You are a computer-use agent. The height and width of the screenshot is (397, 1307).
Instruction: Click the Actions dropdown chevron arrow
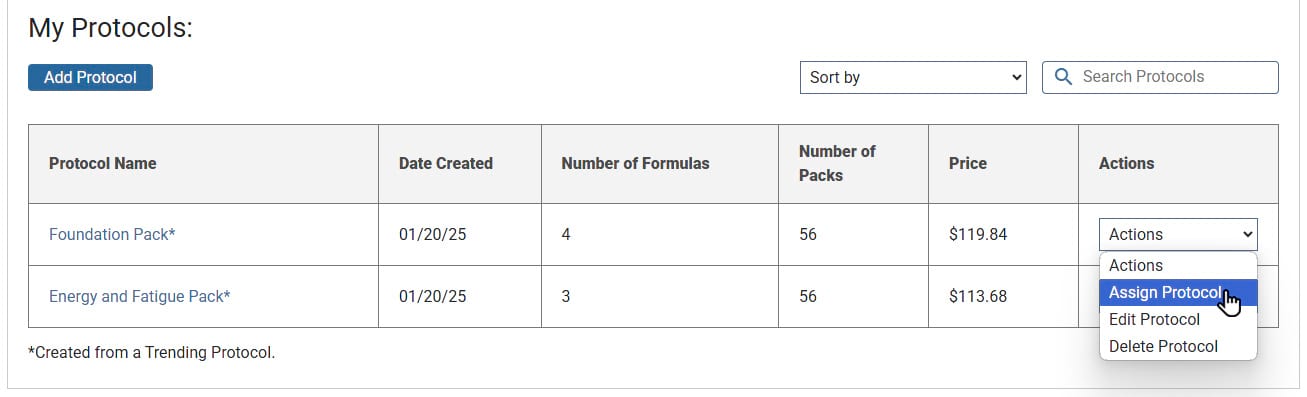[1247, 234]
